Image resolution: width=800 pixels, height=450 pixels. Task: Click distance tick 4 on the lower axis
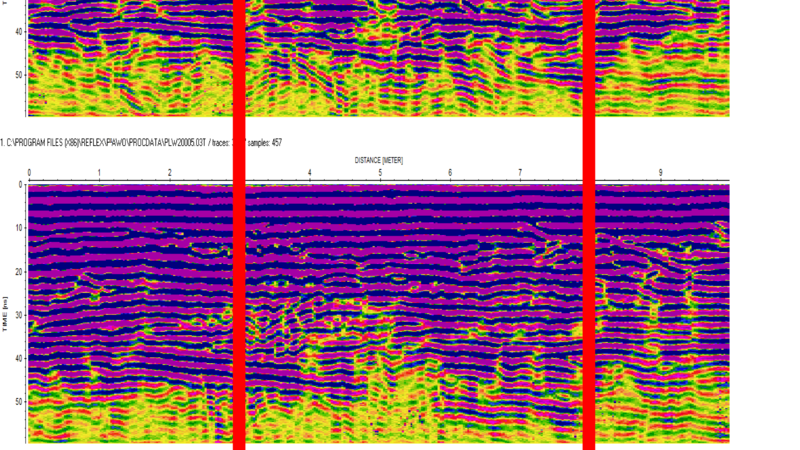click(310, 173)
